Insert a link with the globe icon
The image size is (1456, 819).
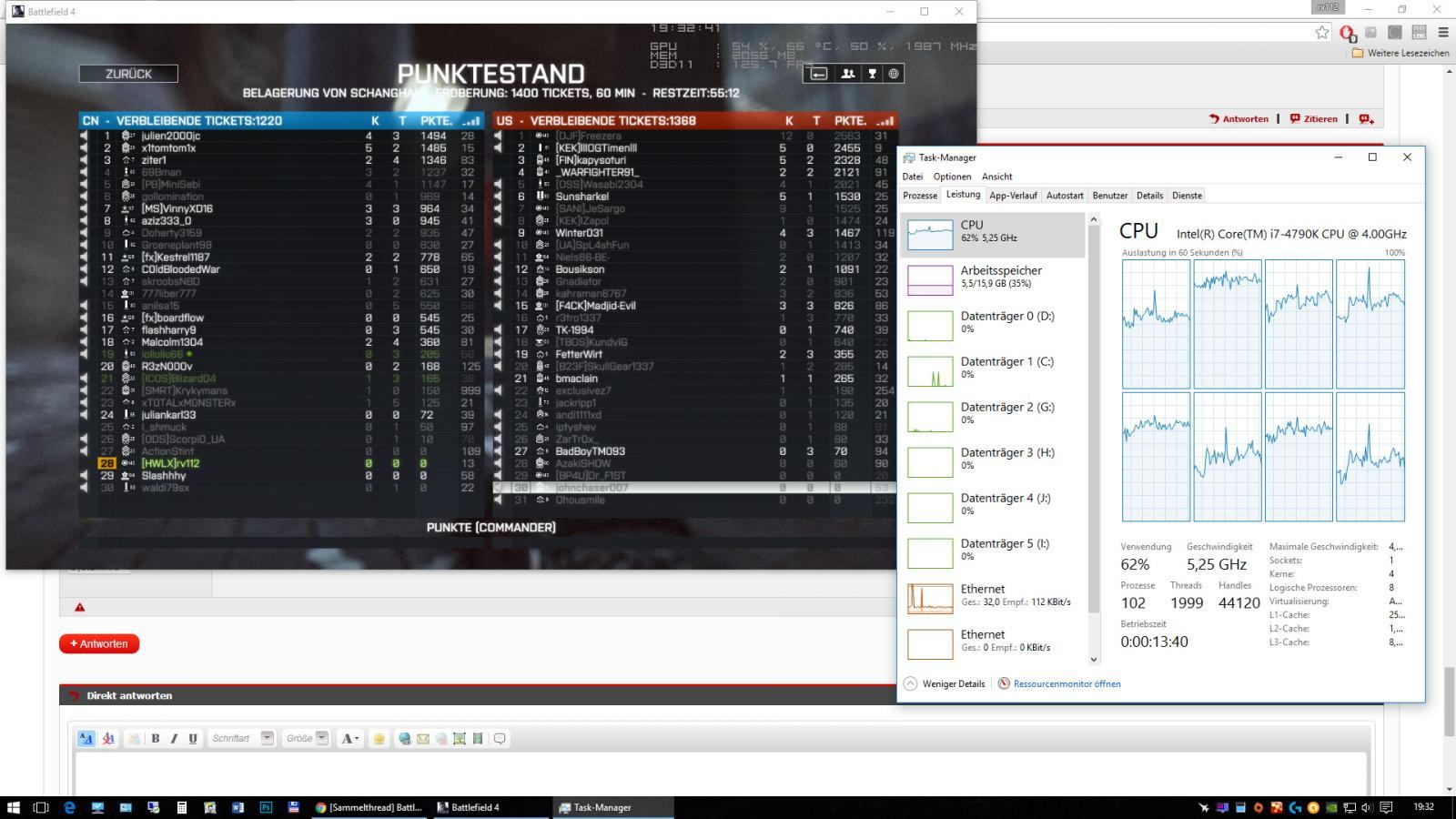click(x=405, y=738)
